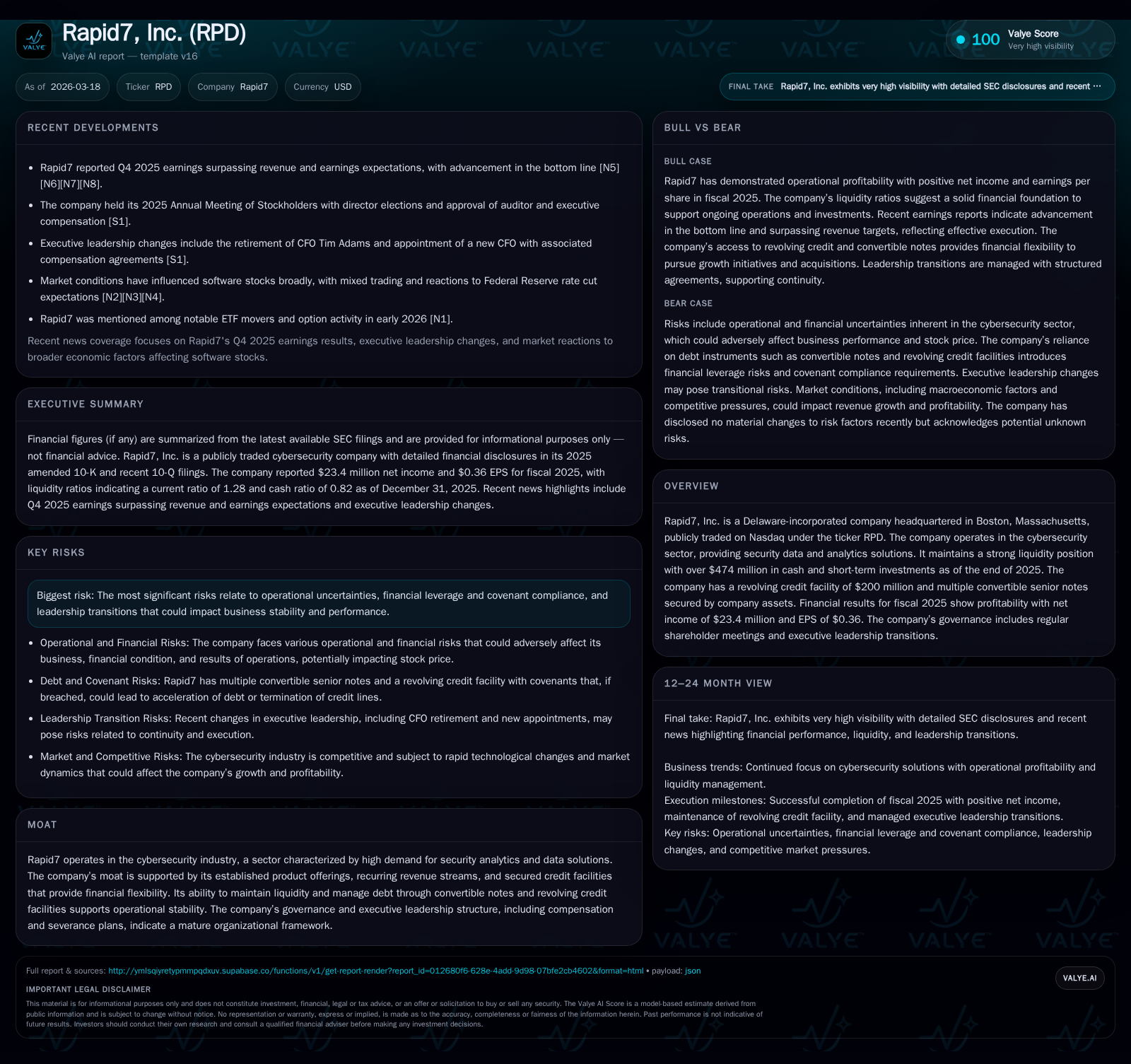Click the As of 2026-03-18 chip
This screenshot has height=1064, width=1131.
[62, 87]
